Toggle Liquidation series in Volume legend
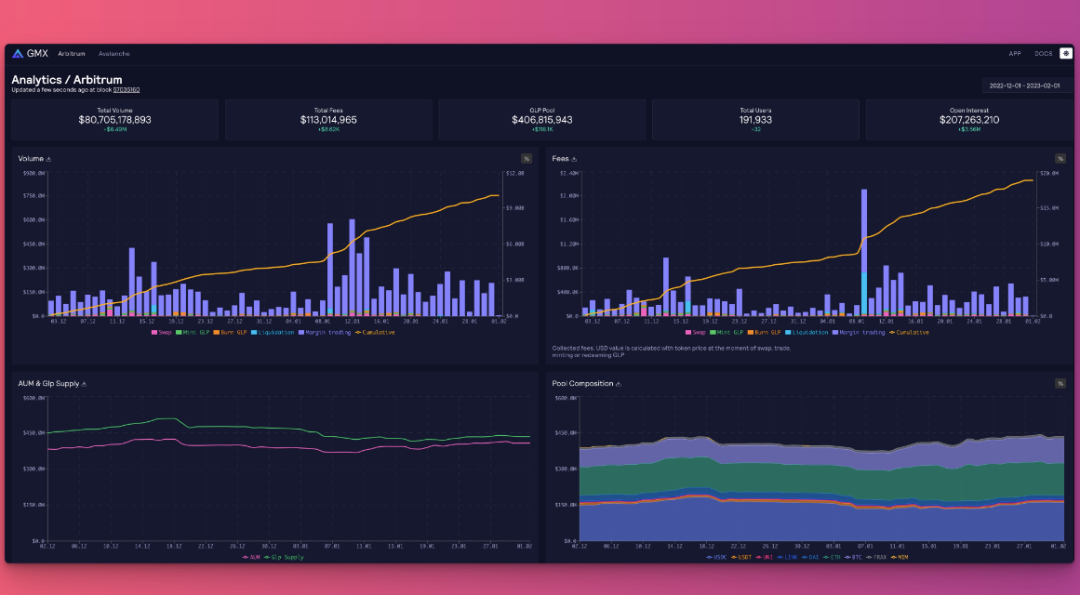Image resolution: width=1080 pixels, height=595 pixels. click(273, 333)
